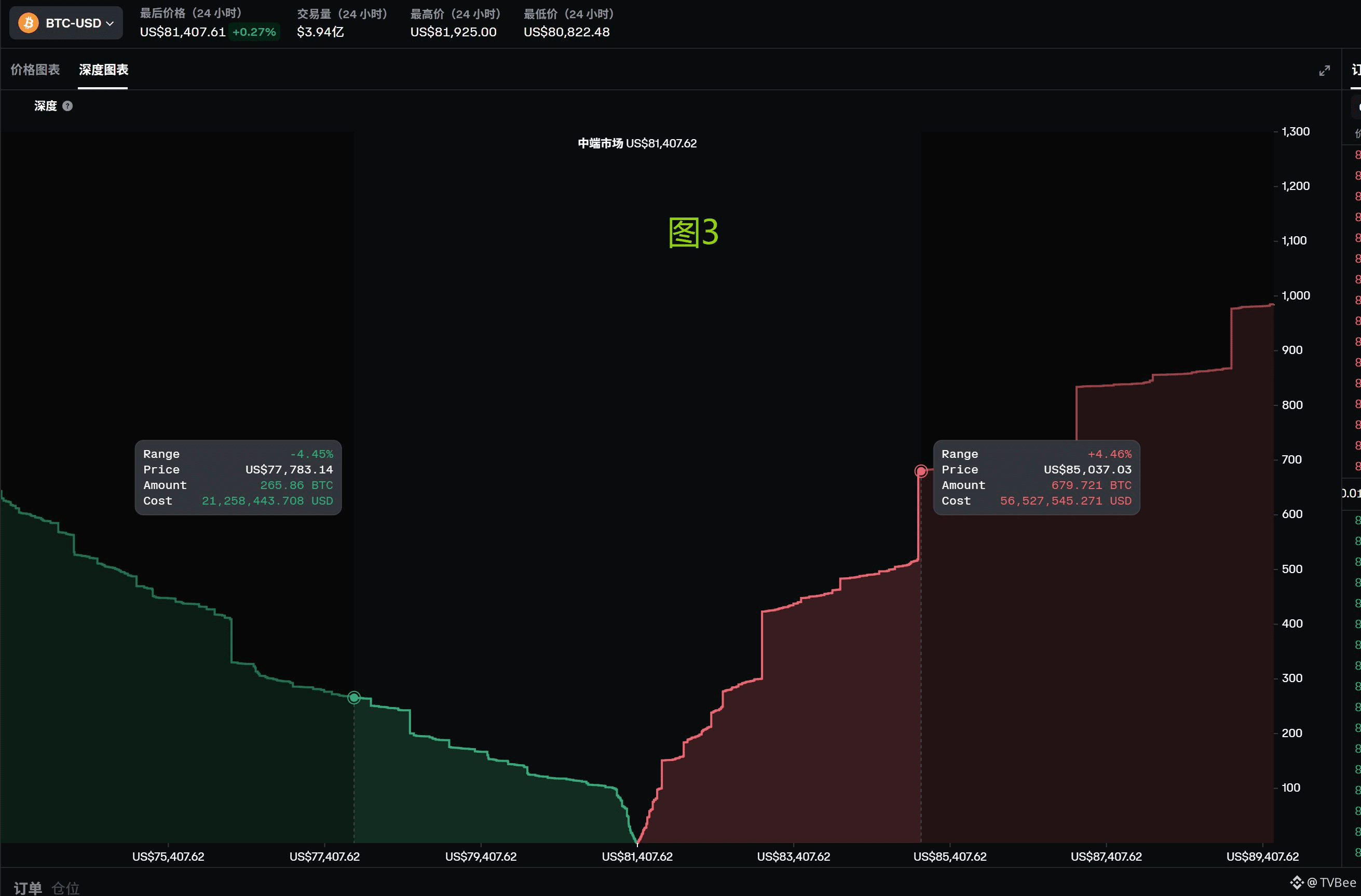Viewport: 1361px width, 896px height.
Task: Open the BTC-USD pair dropdown
Action: pos(66,23)
